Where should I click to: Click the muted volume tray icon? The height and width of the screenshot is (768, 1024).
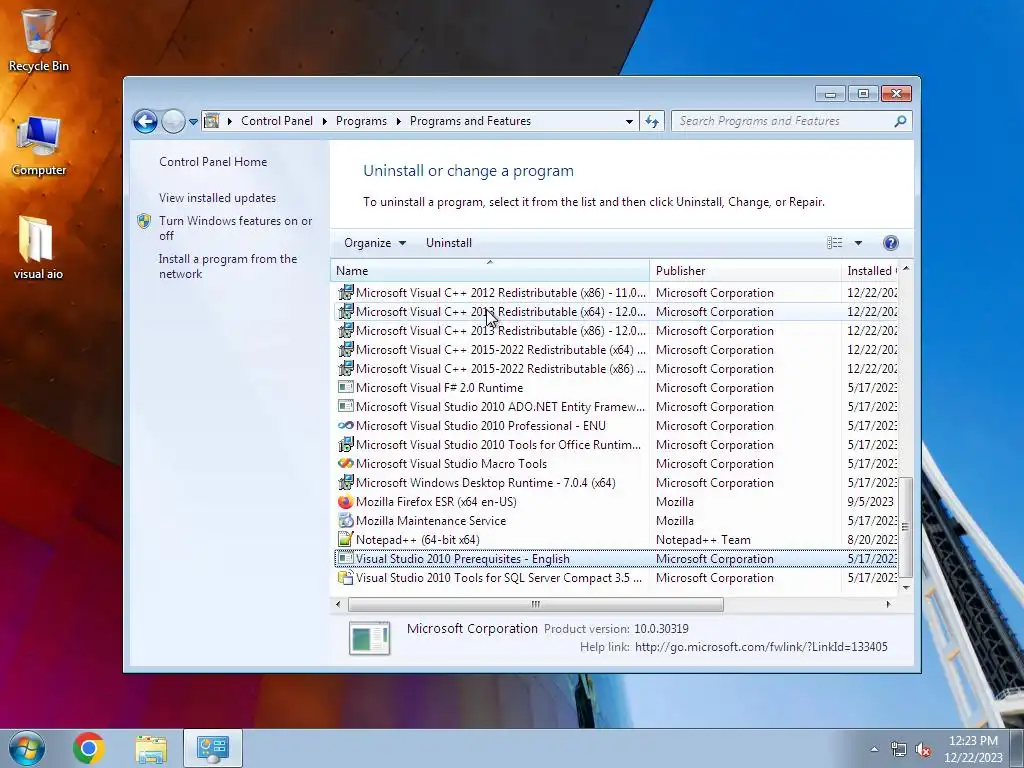tap(923, 749)
